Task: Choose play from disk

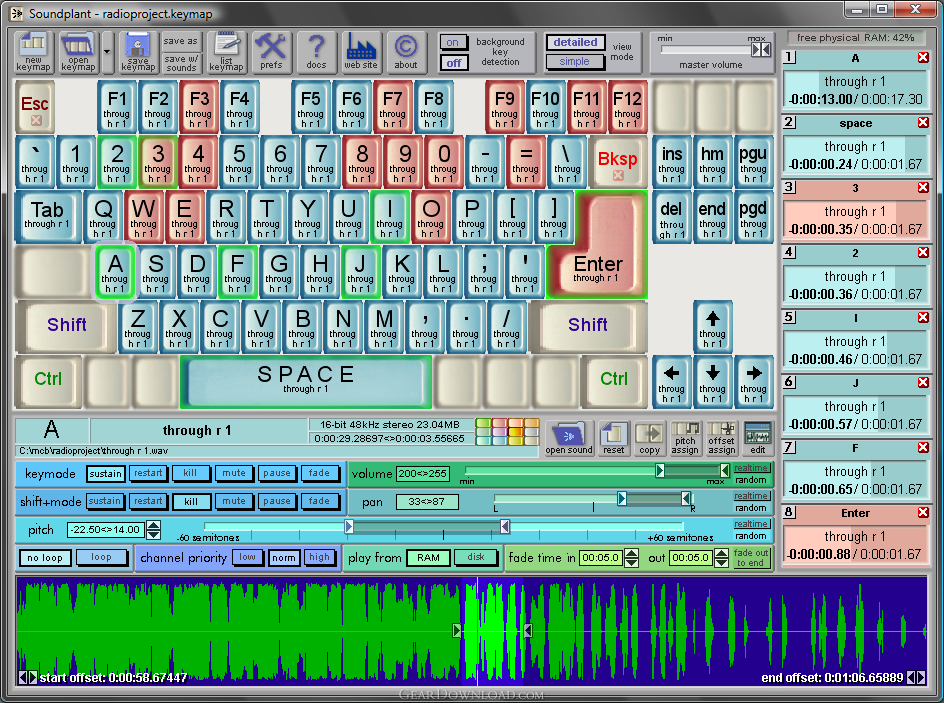Action: 476,557
